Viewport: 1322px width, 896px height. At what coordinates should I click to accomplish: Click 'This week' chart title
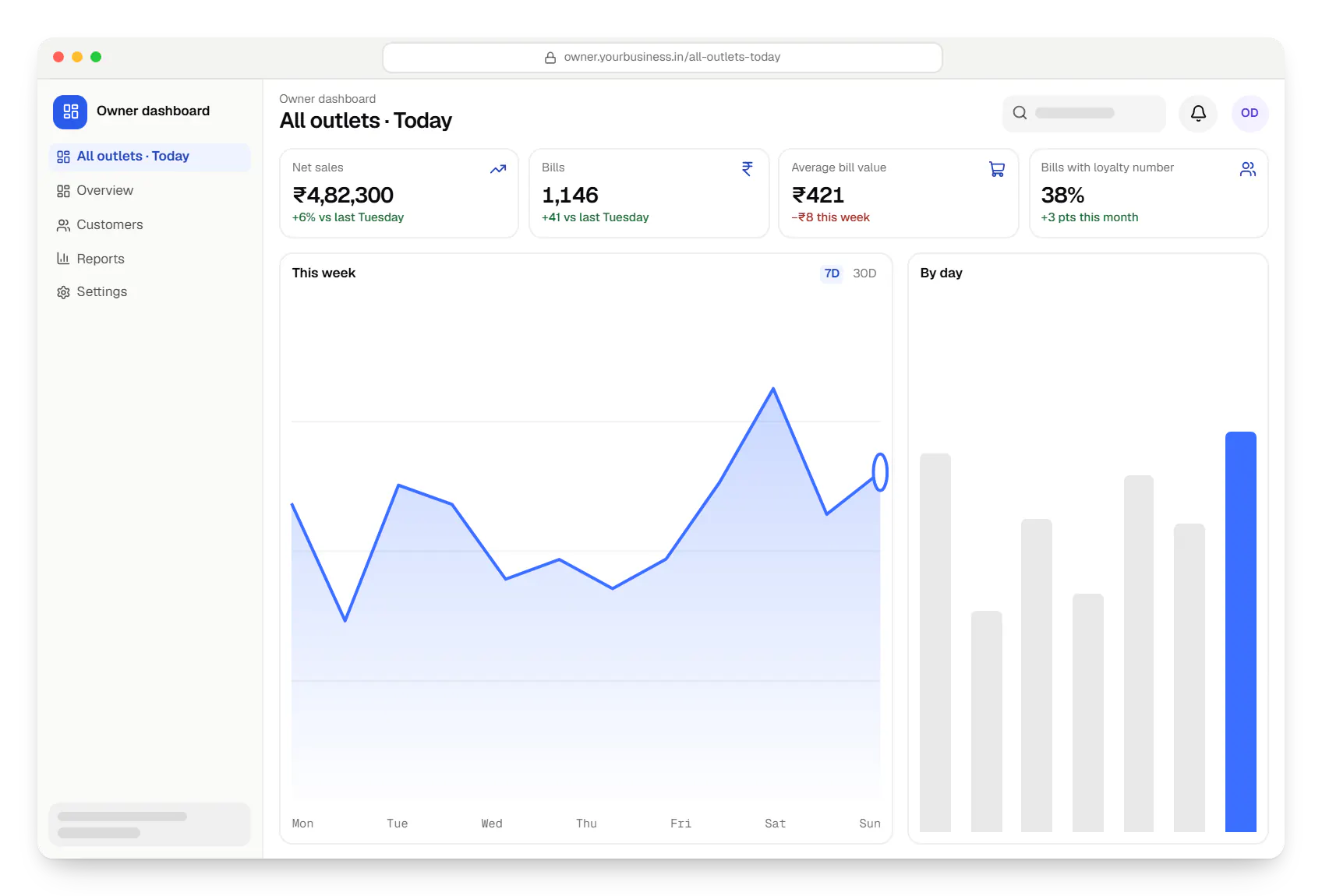coord(323,273)
